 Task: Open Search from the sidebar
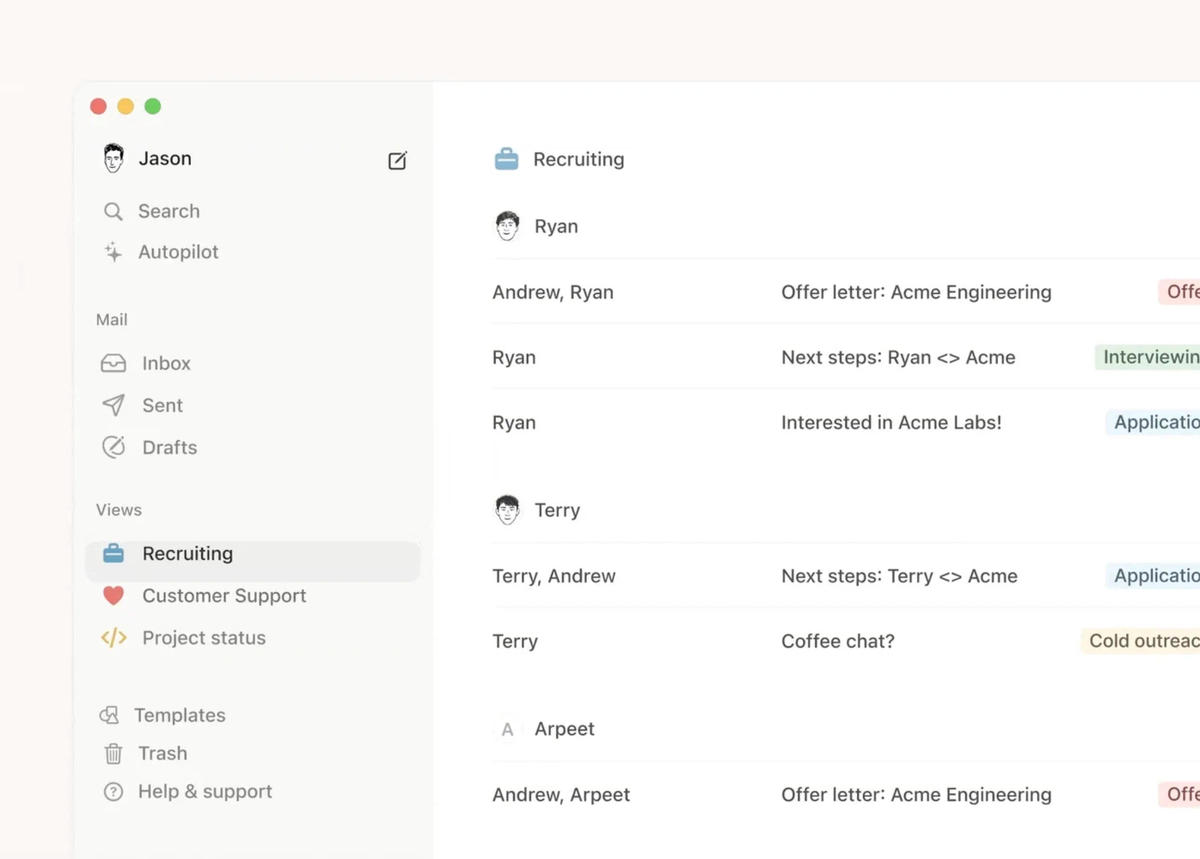[x=168, y=211]
